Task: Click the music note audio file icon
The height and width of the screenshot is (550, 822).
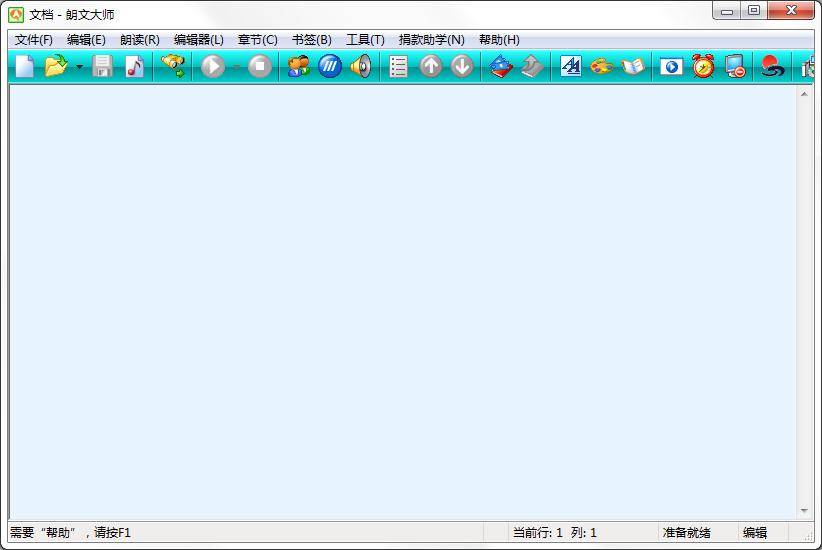Action: coord(134,67)
